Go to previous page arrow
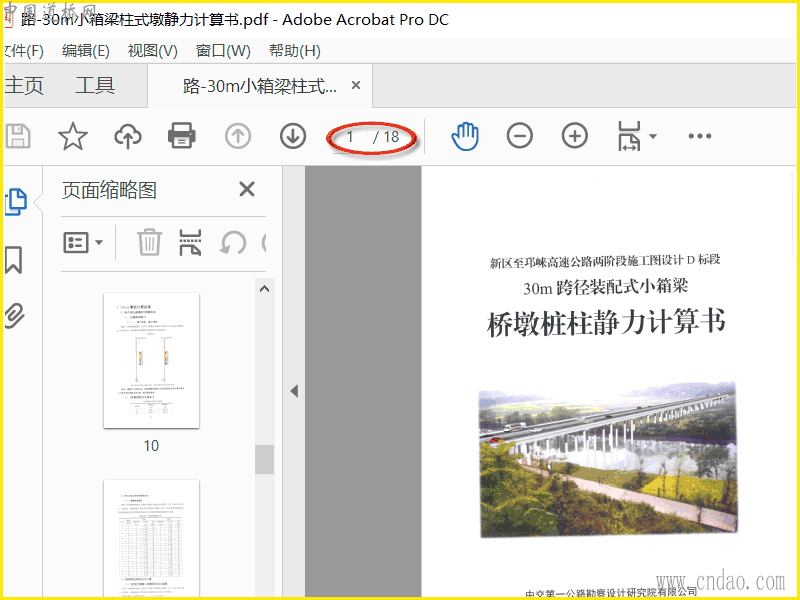Image resolution: width=800 pixels, height=600 pixels. tap(238, 136)
